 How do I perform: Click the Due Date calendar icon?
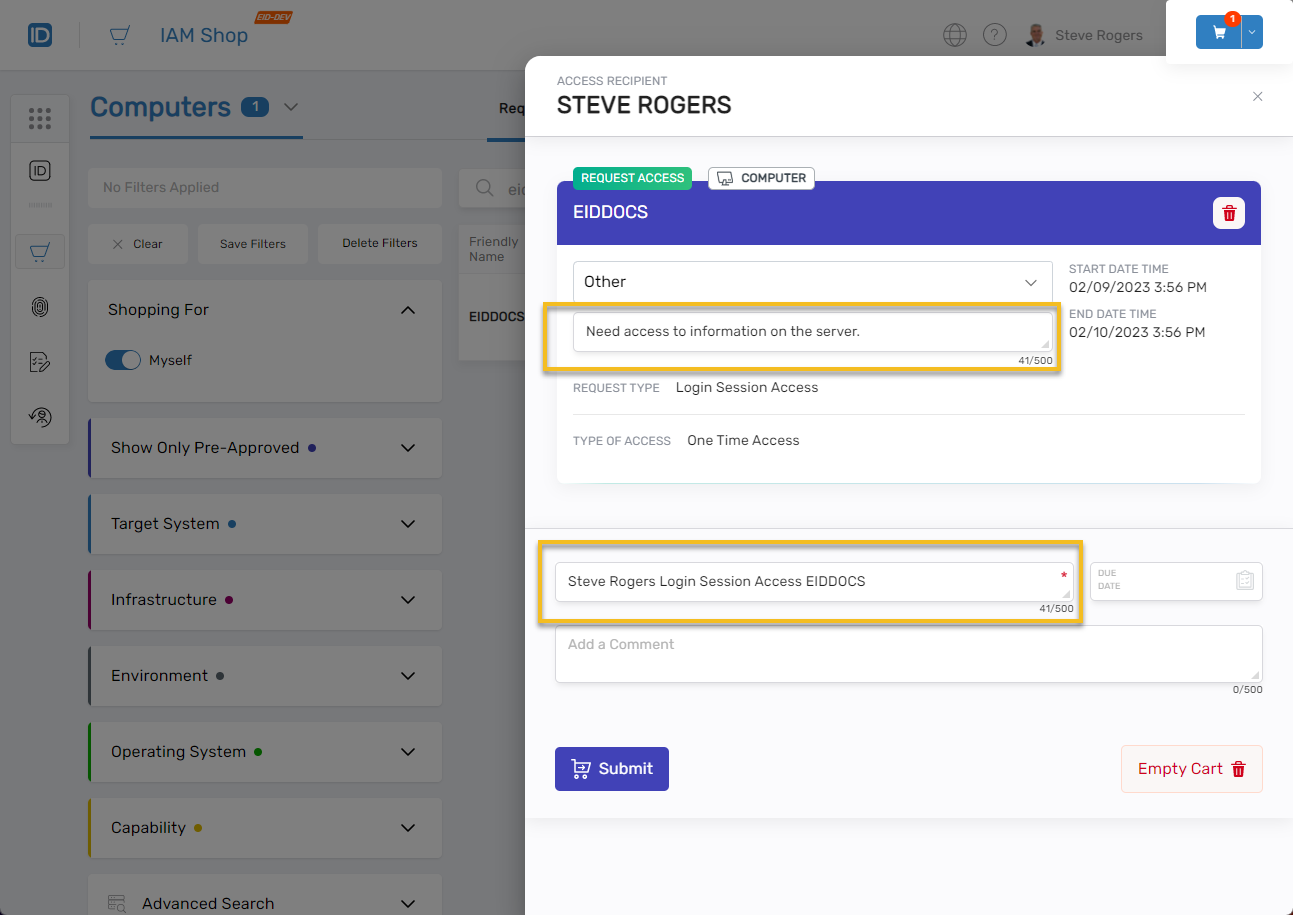point(1244,580)
